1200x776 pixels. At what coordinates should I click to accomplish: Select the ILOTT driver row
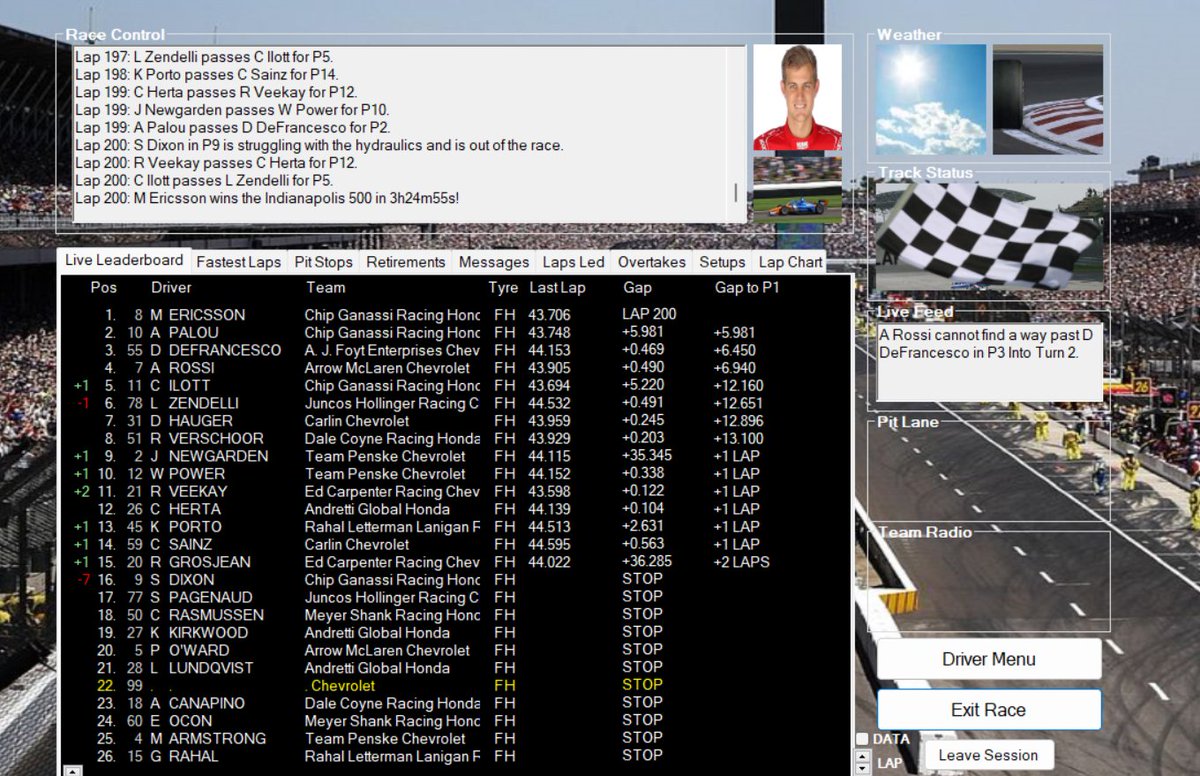(455, 386)
